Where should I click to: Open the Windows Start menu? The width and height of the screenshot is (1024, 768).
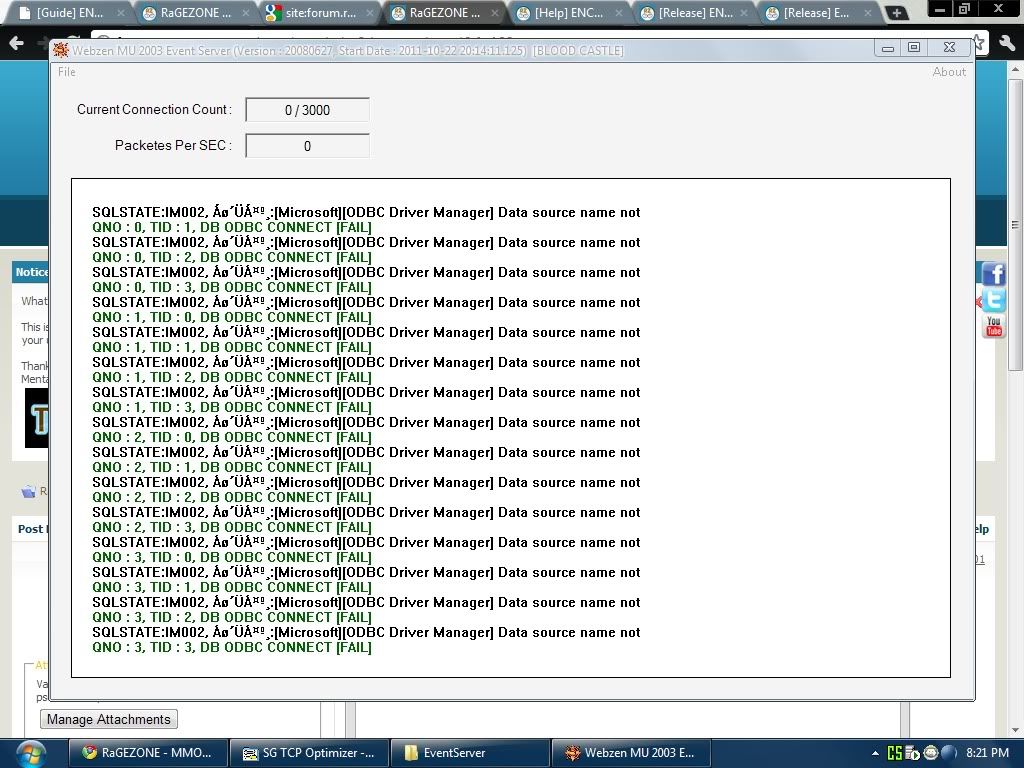click(x=30, y=753)
